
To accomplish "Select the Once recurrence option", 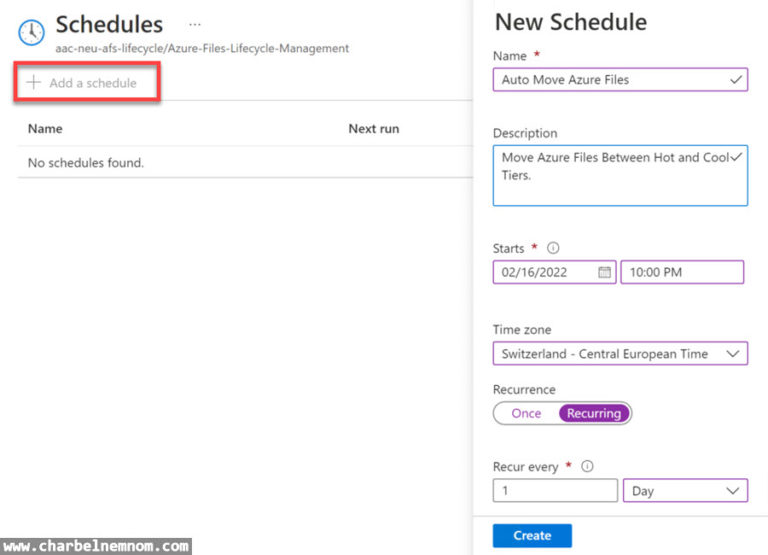I will [x=526, y=413].
